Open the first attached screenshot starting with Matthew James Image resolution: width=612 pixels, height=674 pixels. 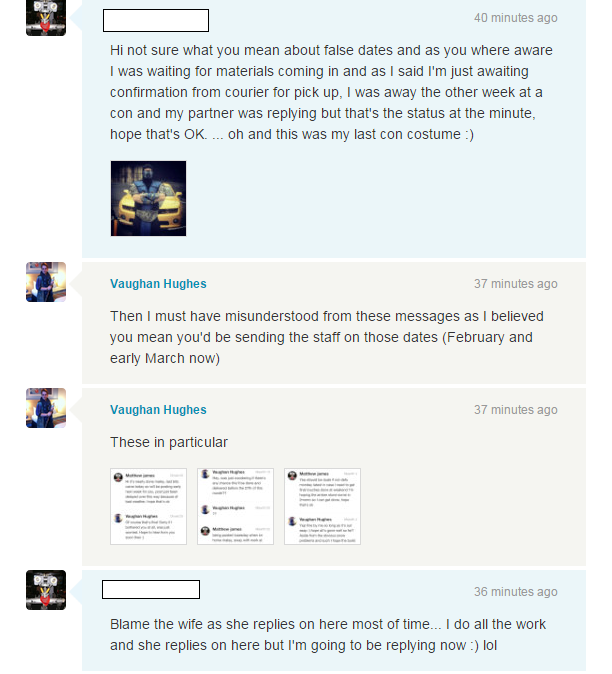(148, 507)
